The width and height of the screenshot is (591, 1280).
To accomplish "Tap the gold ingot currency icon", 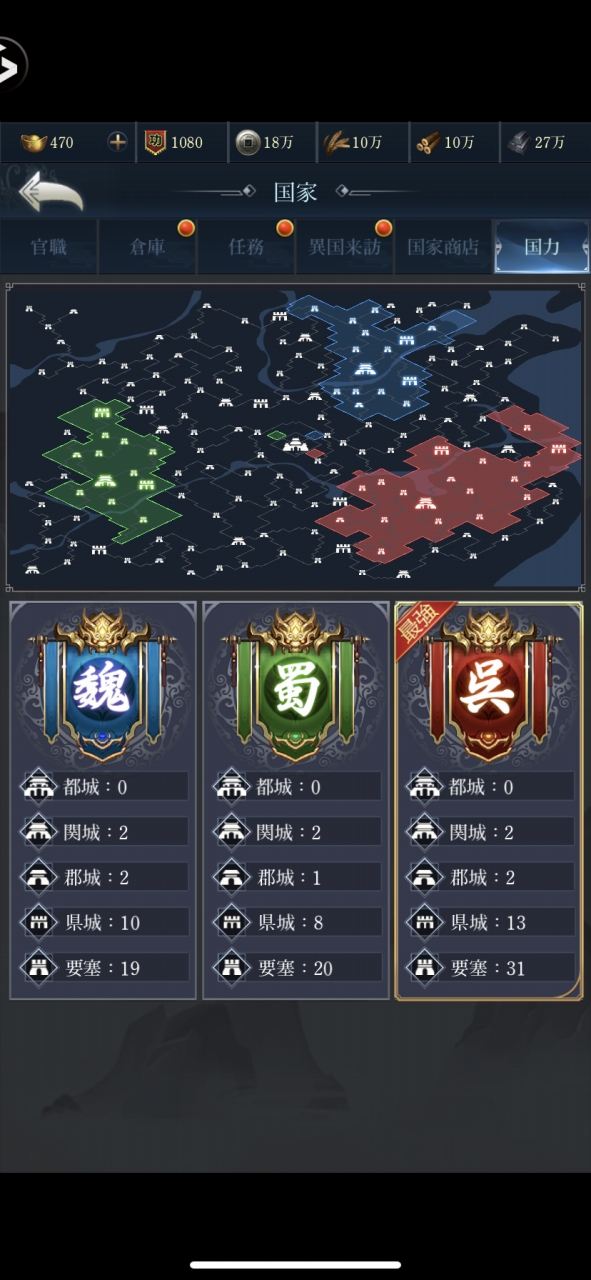I will click(34, 142).
